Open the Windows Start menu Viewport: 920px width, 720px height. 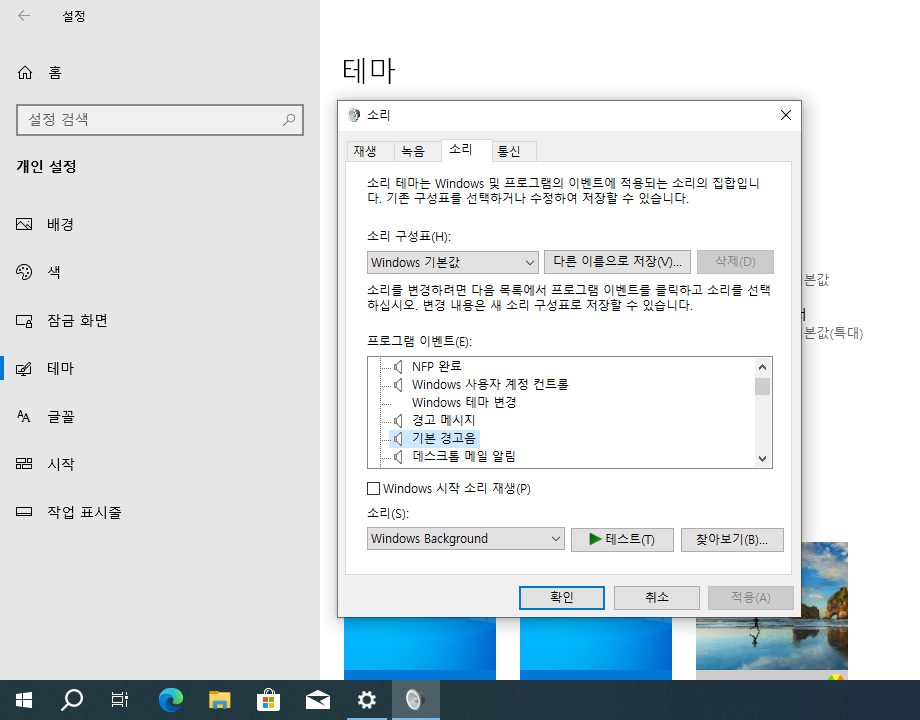point(24,699)
